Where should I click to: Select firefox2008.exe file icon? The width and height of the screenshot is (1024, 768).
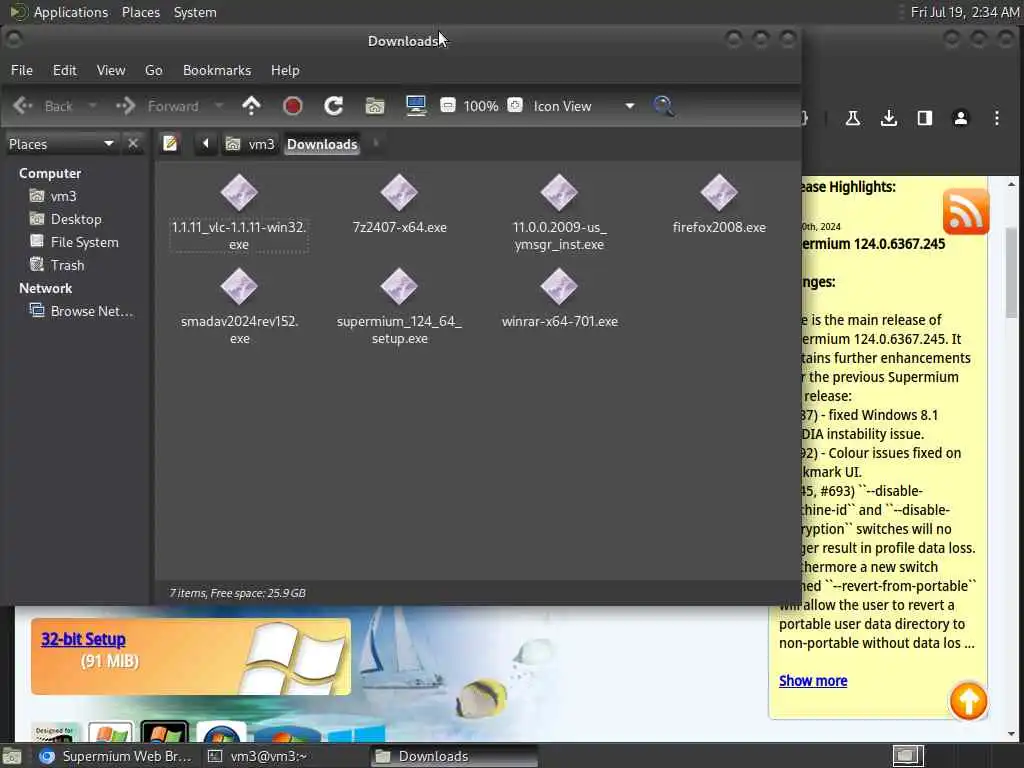pos(719,193)
